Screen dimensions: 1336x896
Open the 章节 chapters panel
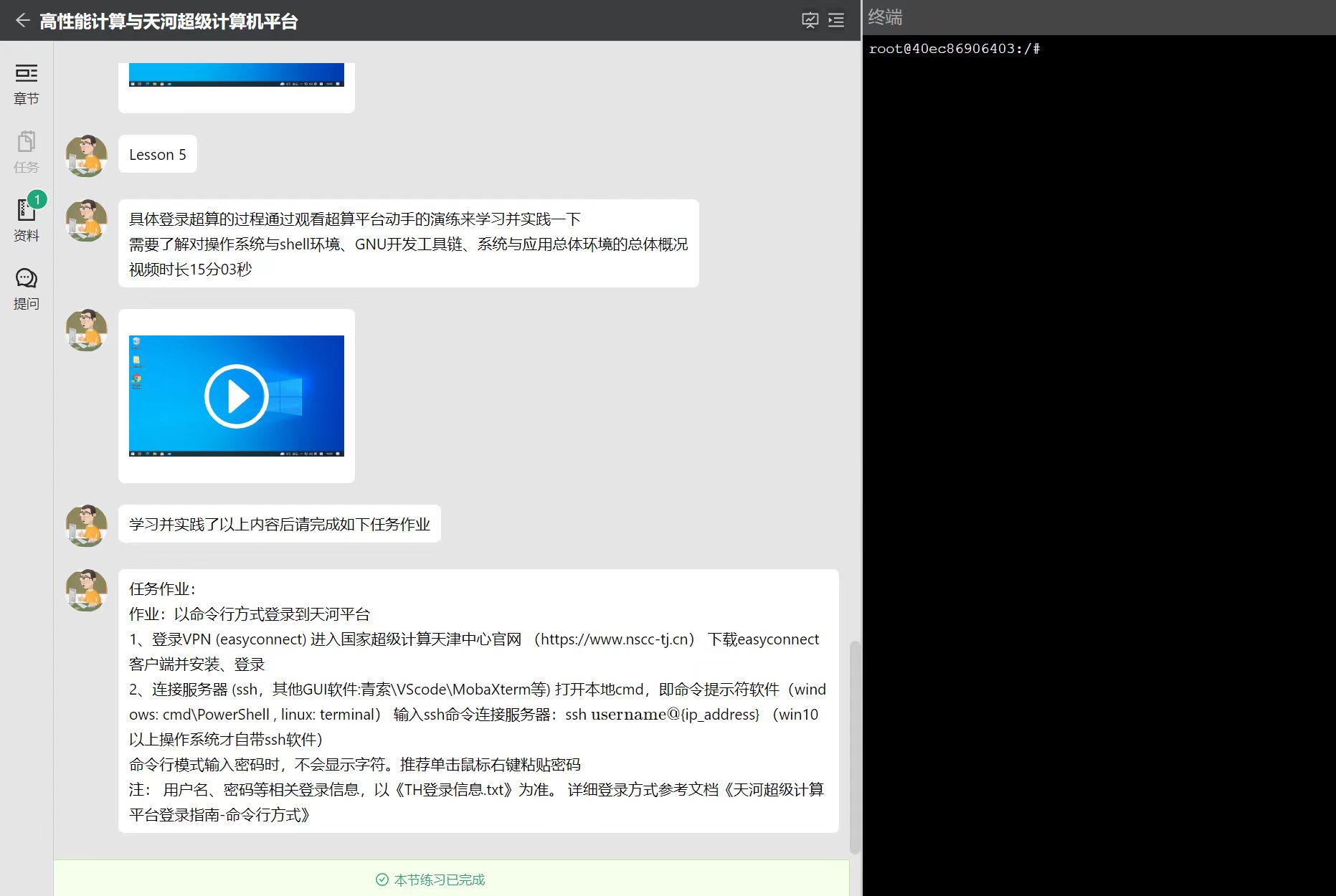(x=27, y=84)
